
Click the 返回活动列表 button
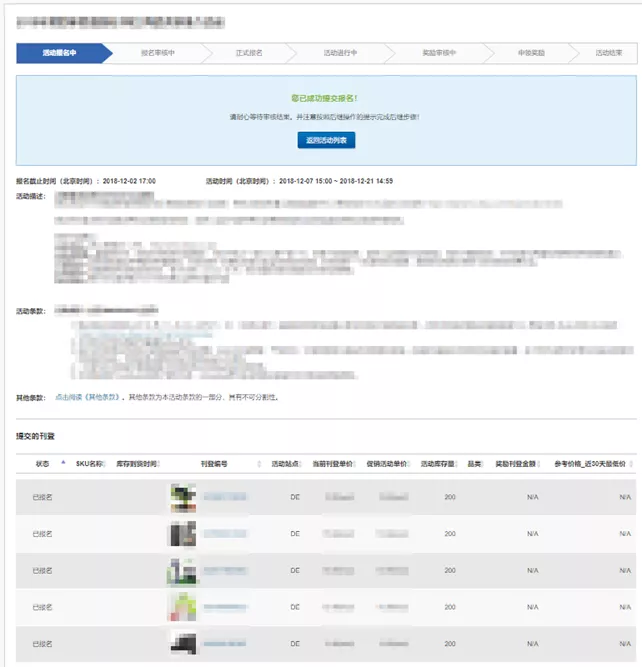pyautogui.click(x=326, y=141)
